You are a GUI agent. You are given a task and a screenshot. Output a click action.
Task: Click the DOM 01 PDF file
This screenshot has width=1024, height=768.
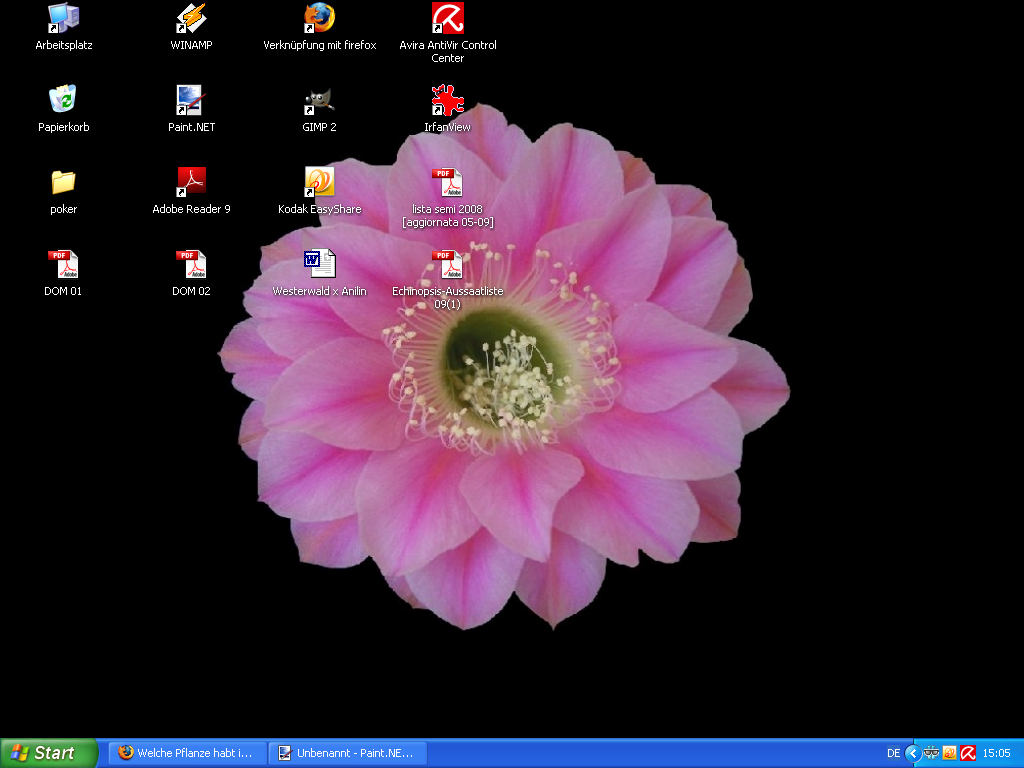(63, 264)
